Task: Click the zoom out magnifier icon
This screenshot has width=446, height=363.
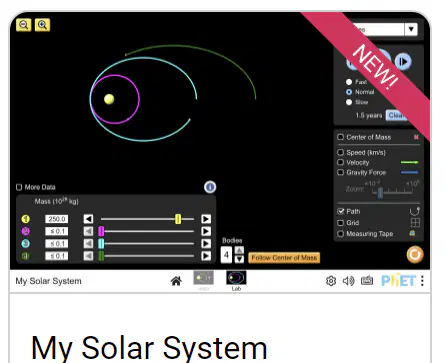Action: pyautogui.click(x=24, y=25)
